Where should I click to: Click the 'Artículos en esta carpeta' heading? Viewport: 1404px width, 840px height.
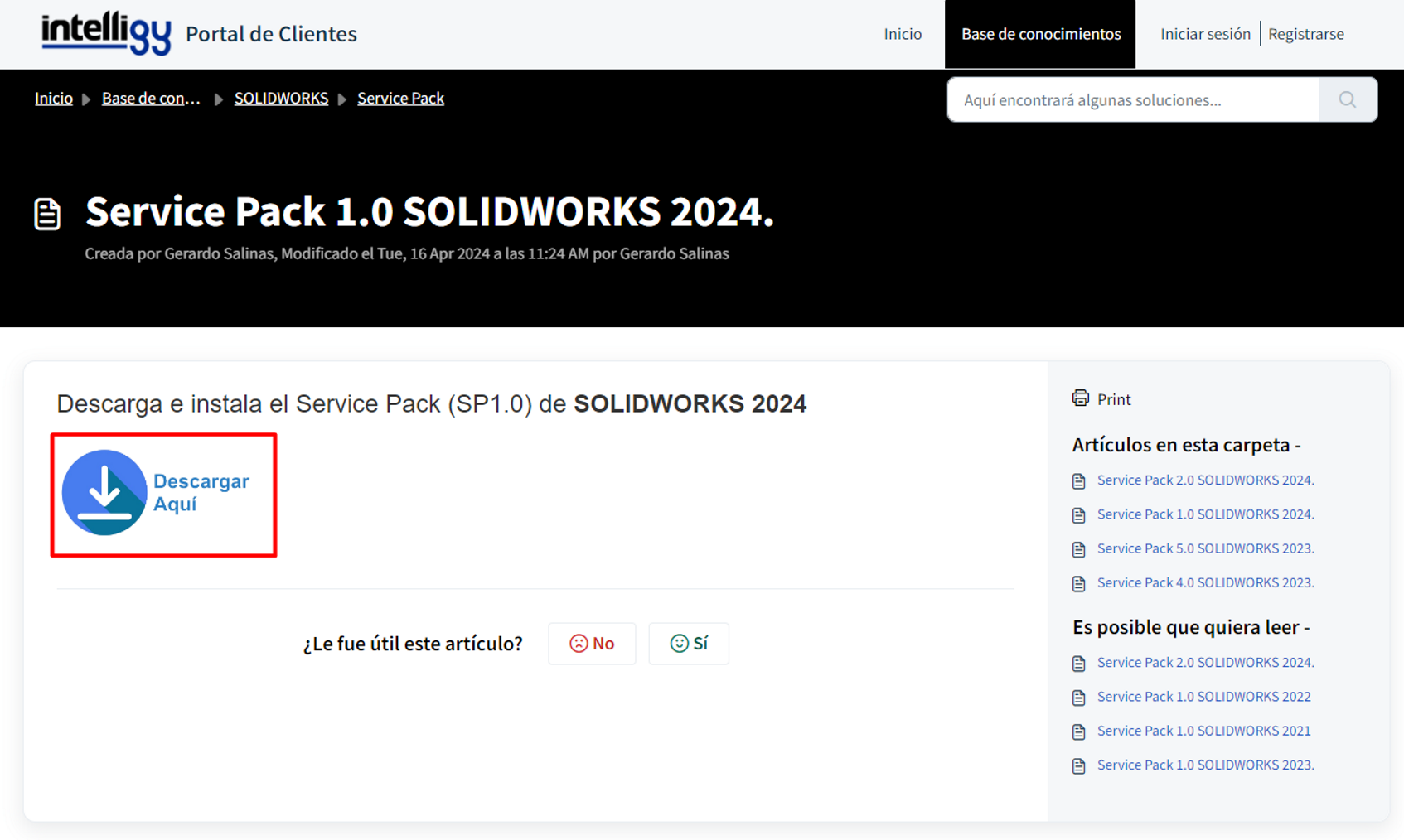pos(1186,445)
